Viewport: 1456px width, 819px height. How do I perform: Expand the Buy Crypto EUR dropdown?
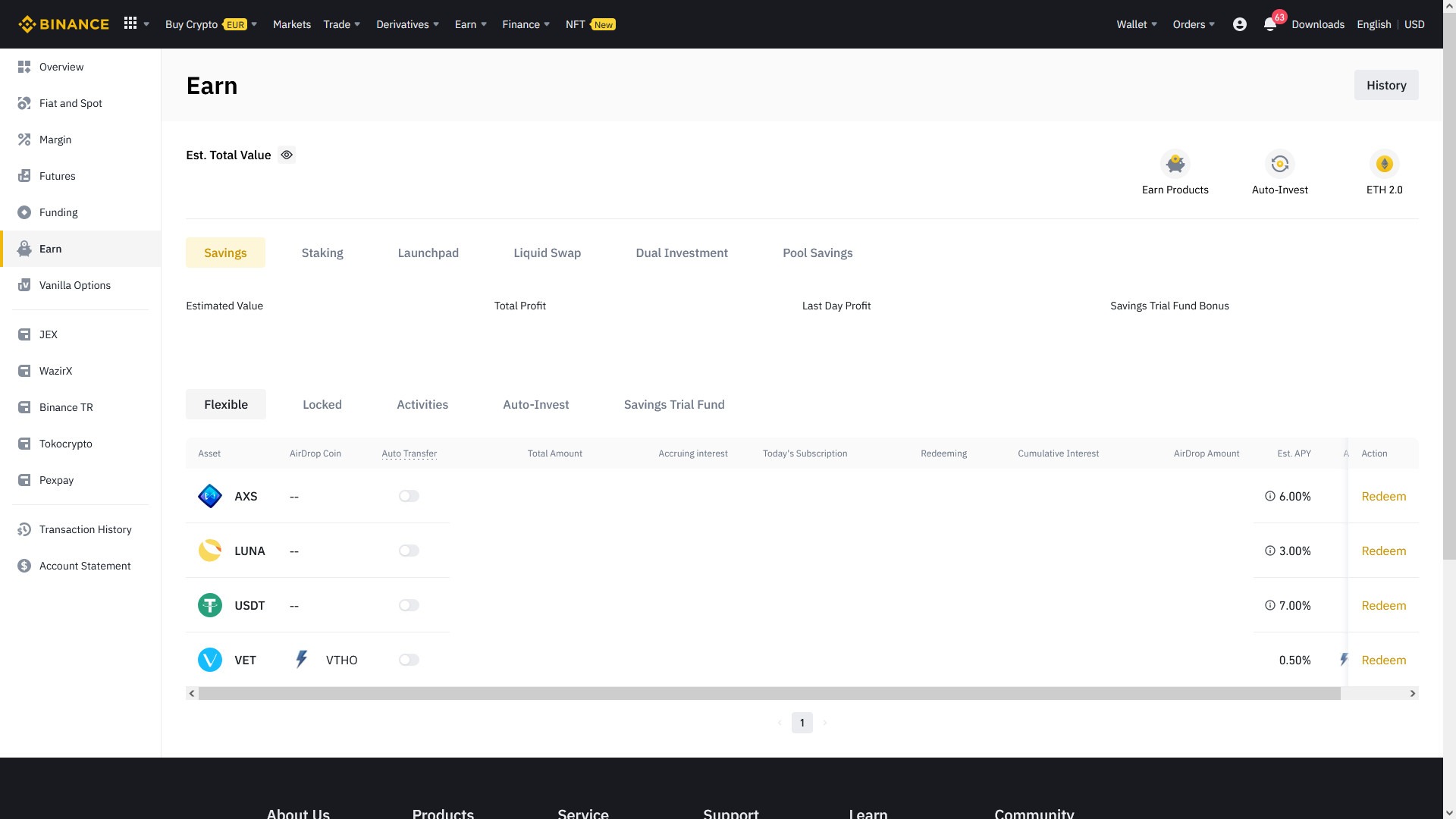(x=212, y=24)
